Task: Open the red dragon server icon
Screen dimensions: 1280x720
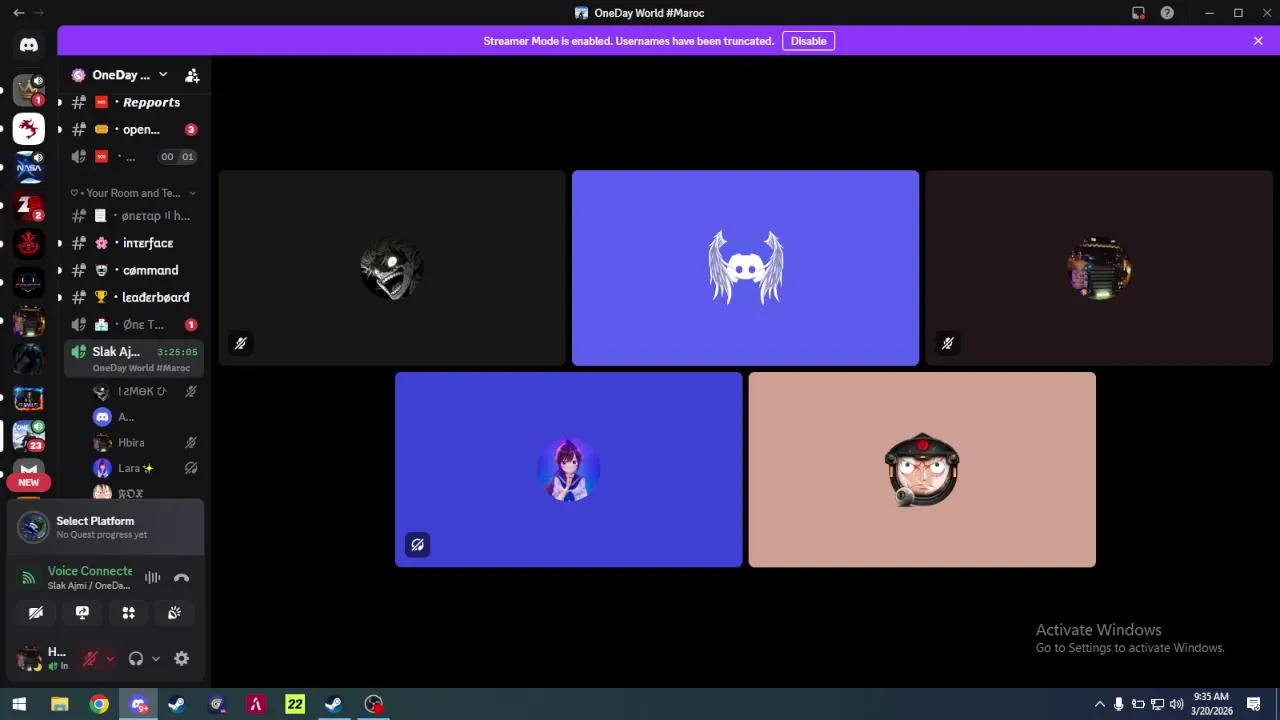Action: (x=28, y=129)
